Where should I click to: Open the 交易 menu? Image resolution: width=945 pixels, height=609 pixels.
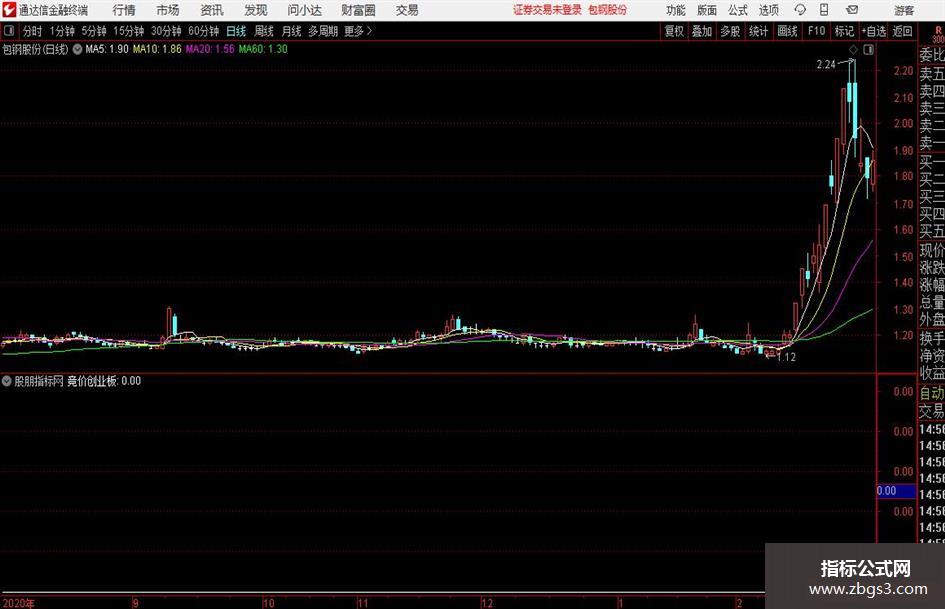pos(407,10)
